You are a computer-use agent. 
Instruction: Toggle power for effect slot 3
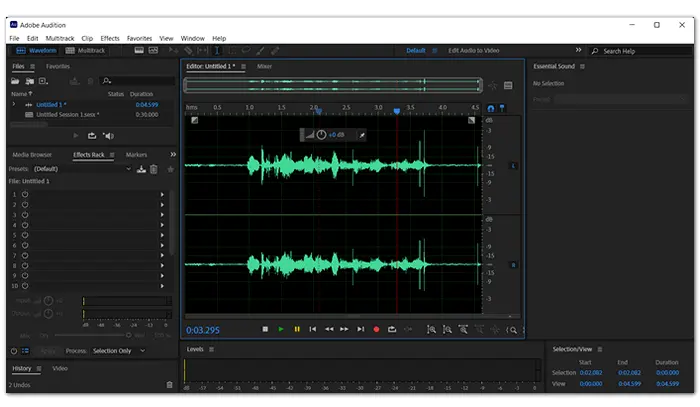tap(25, 215)
